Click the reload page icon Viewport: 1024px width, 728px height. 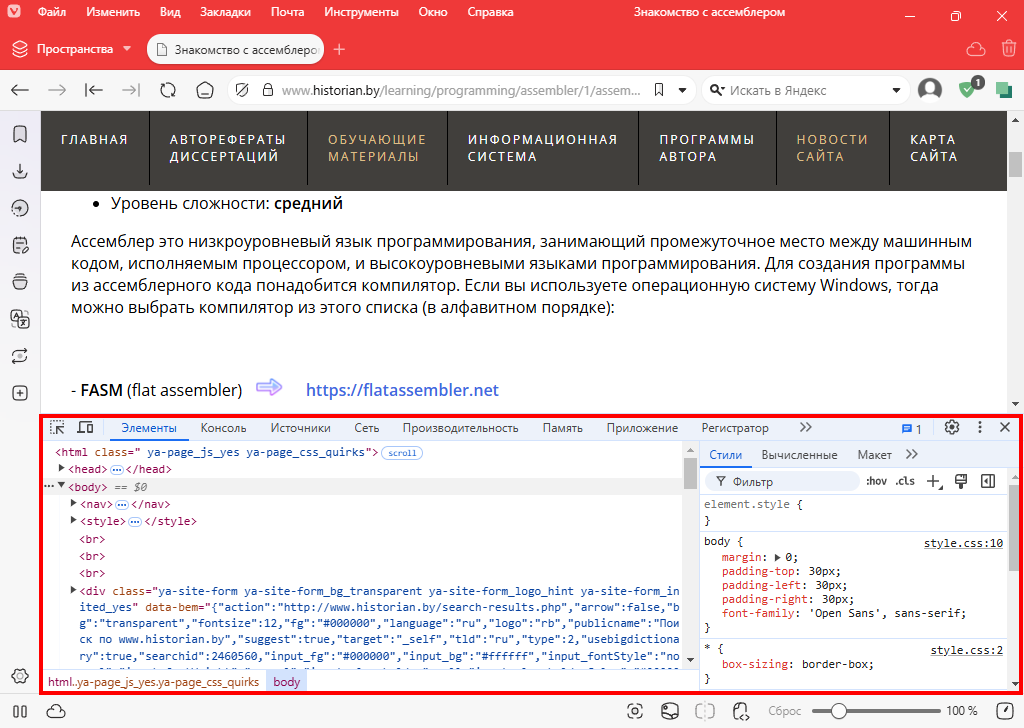(x=168, y=90)
